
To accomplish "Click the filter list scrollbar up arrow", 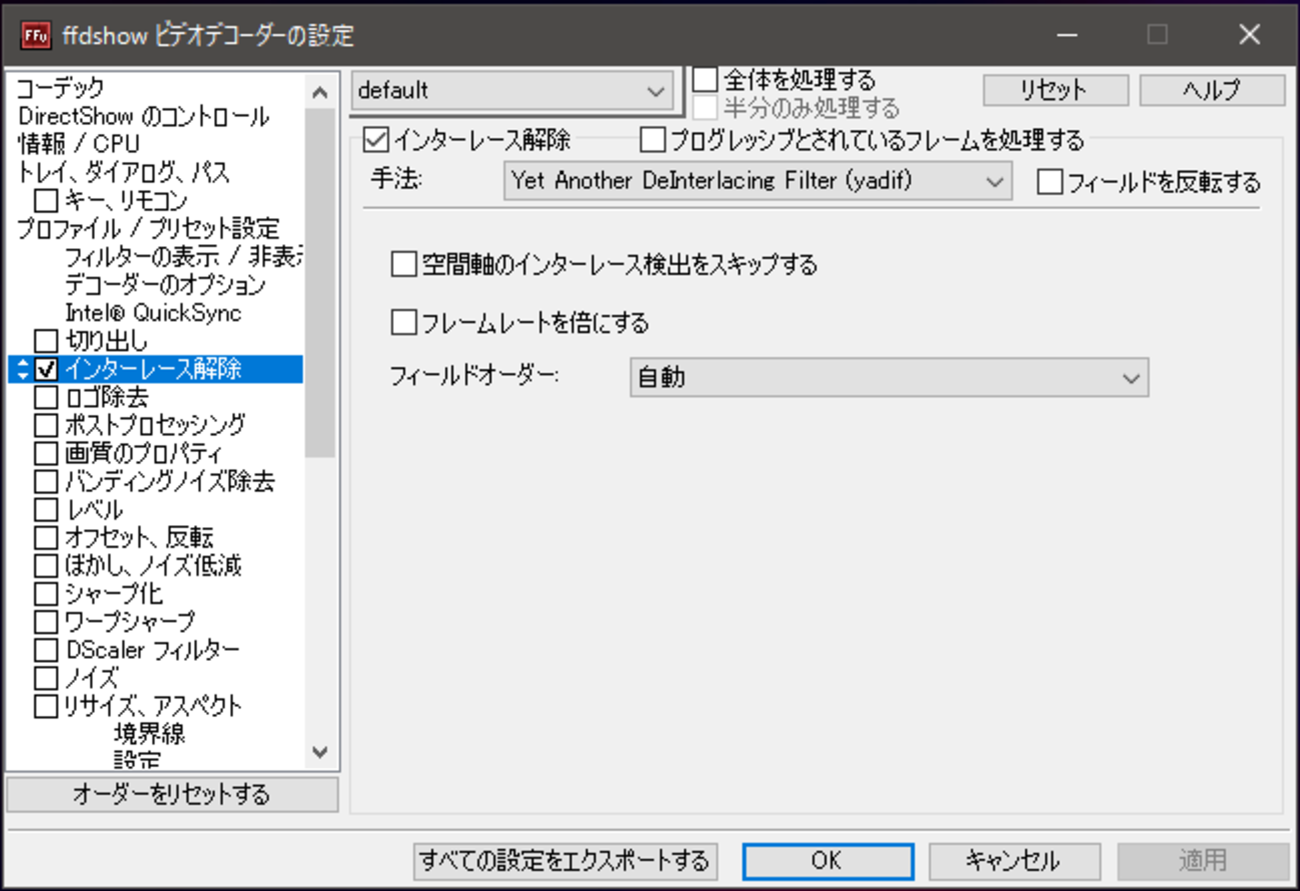I will (320, 92).
